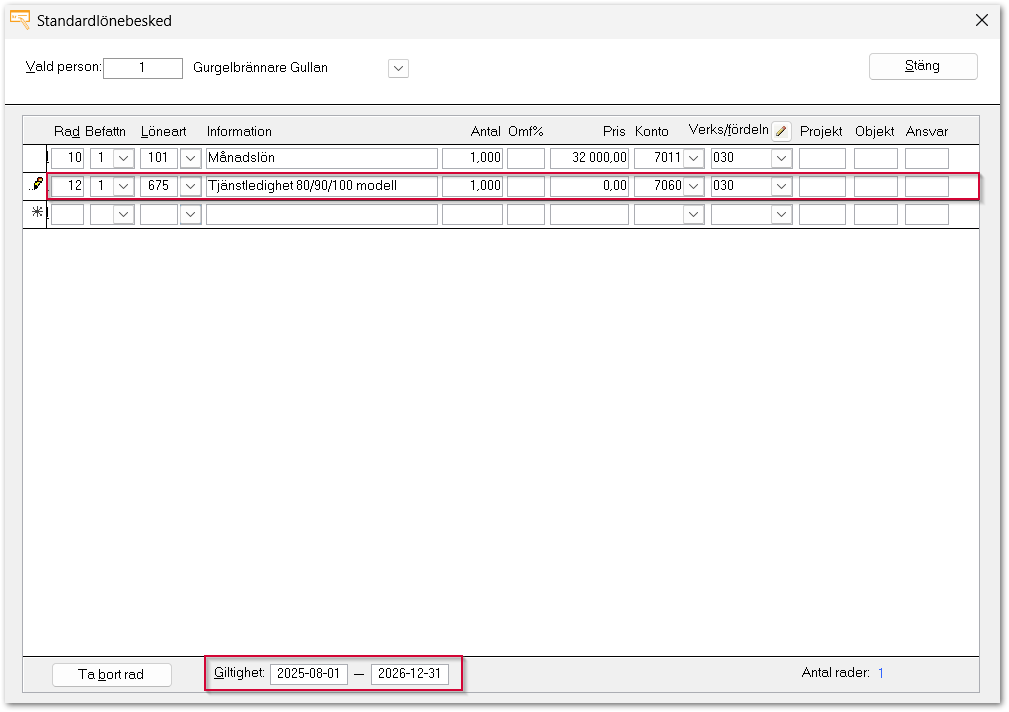1009x712 pixels.
Task: Click Objekt field on Månadslön row
Action: click(876, 158)
